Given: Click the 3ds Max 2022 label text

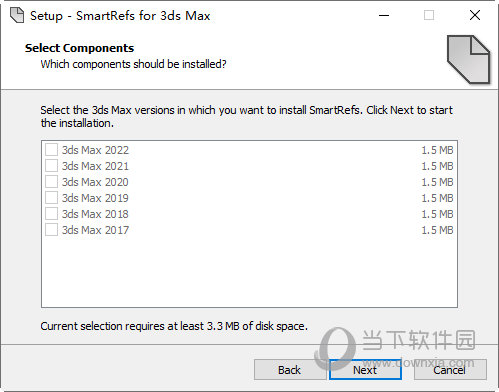Looking at the screenshot, I should coord(95,150).
